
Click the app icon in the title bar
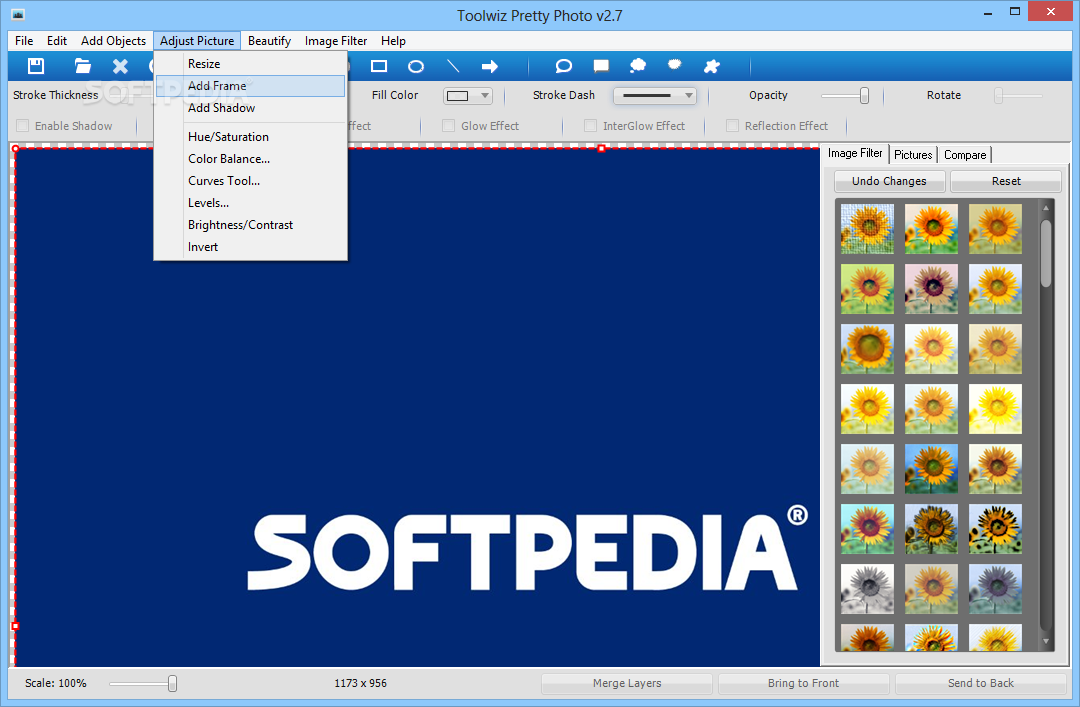(x=18, y=14)
